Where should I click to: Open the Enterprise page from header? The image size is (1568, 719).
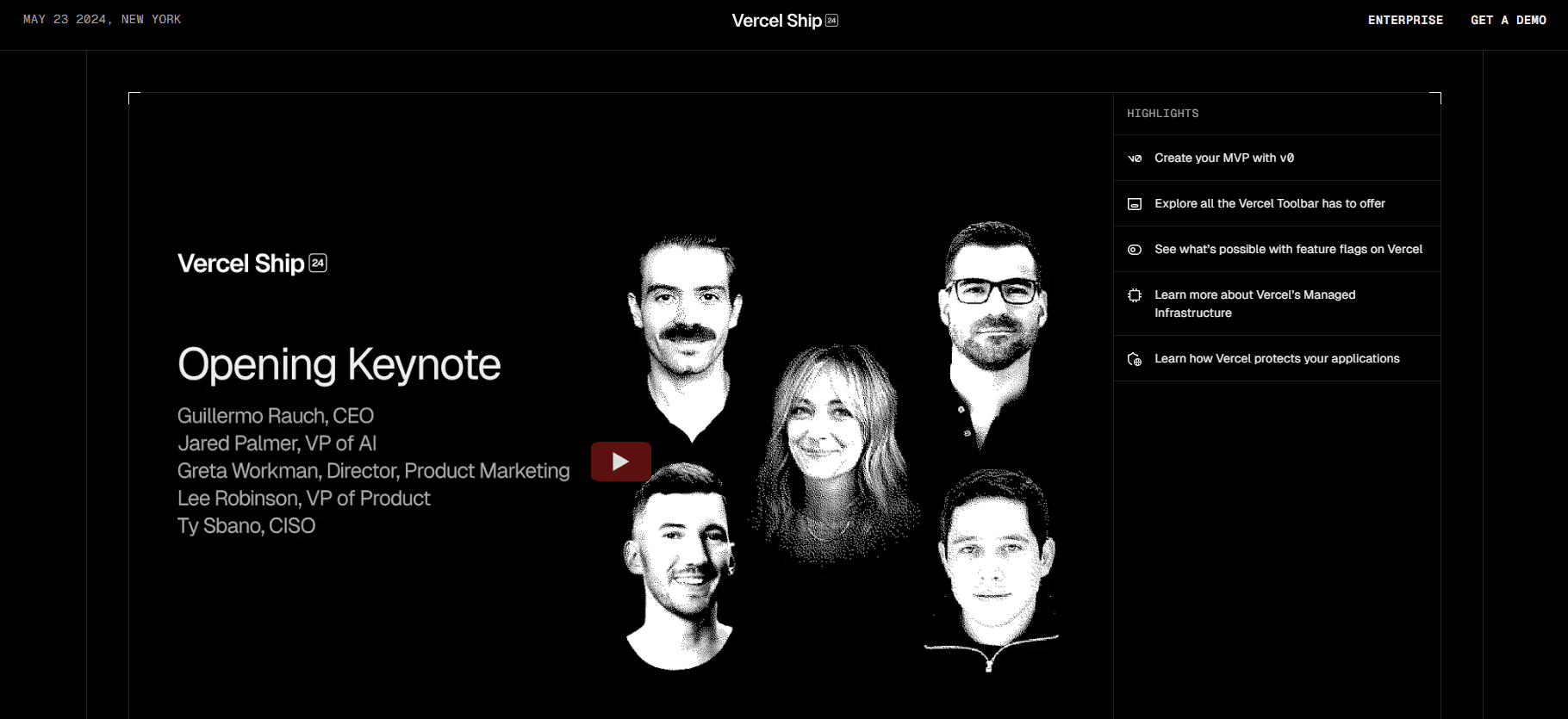(x=1405, y=20)
